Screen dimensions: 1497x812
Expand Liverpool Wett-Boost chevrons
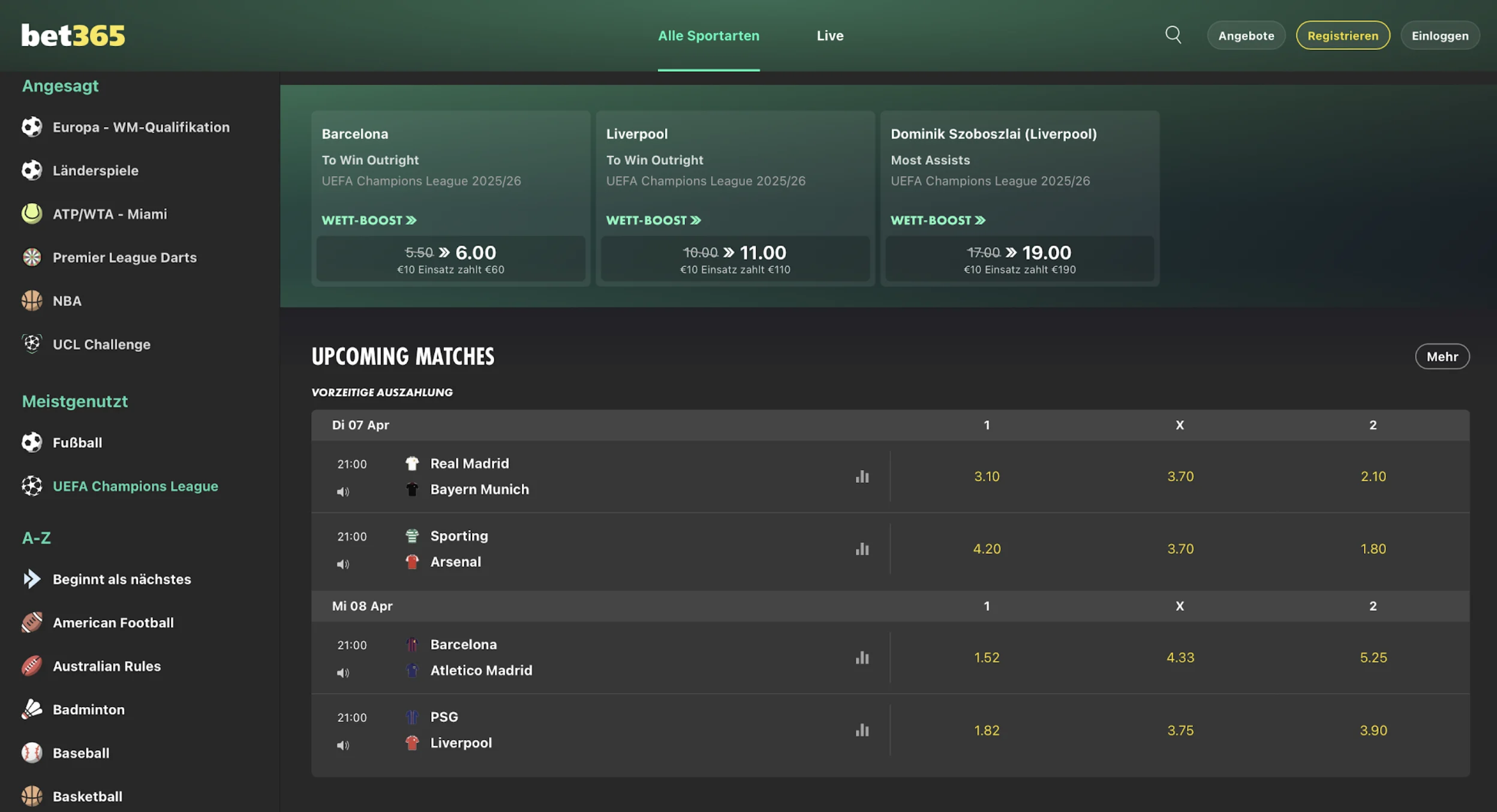coord(696,220)
